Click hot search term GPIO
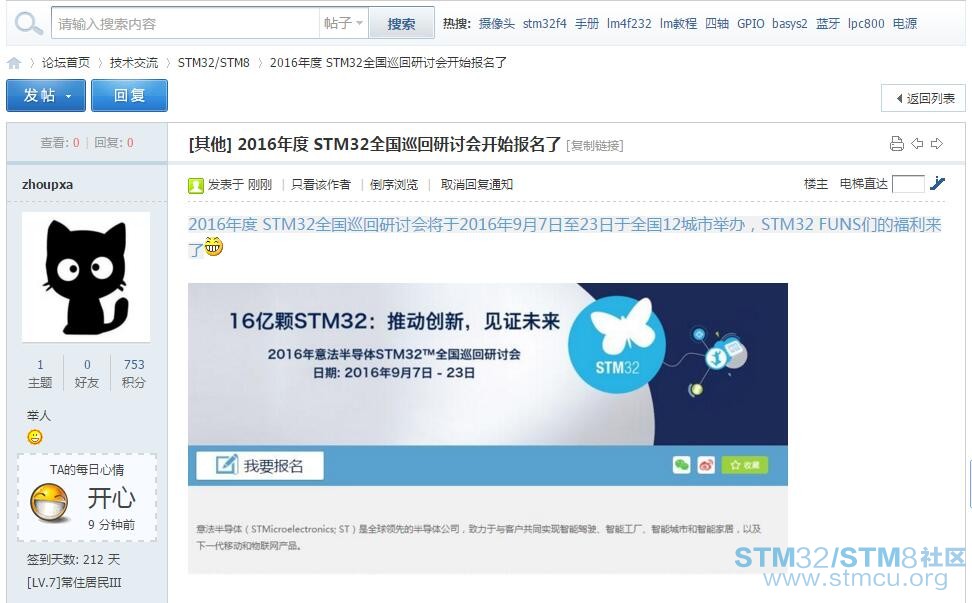Image resolution: width=972 pixels, height=603 pixels. coord(751,24)
